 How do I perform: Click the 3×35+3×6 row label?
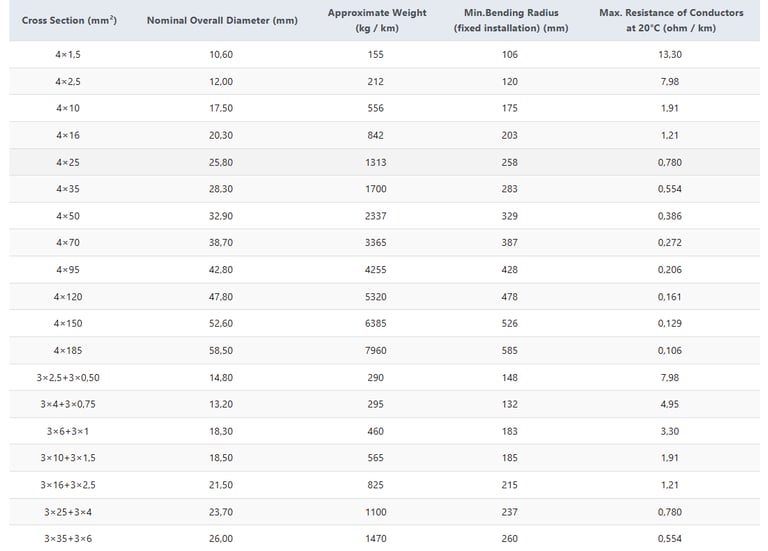click(x=68, y=538)
